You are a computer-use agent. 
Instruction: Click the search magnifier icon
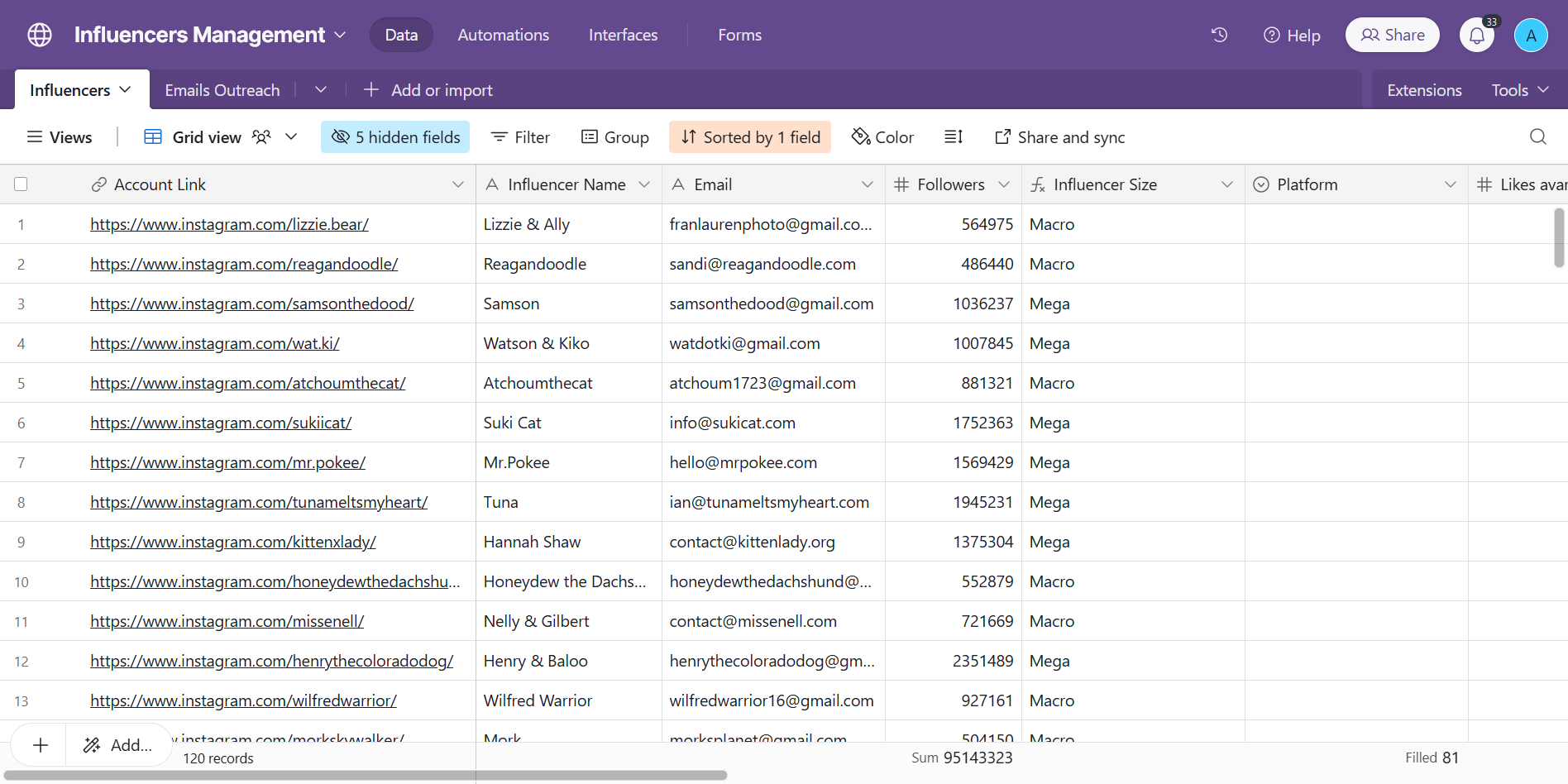pos(1537,136)
